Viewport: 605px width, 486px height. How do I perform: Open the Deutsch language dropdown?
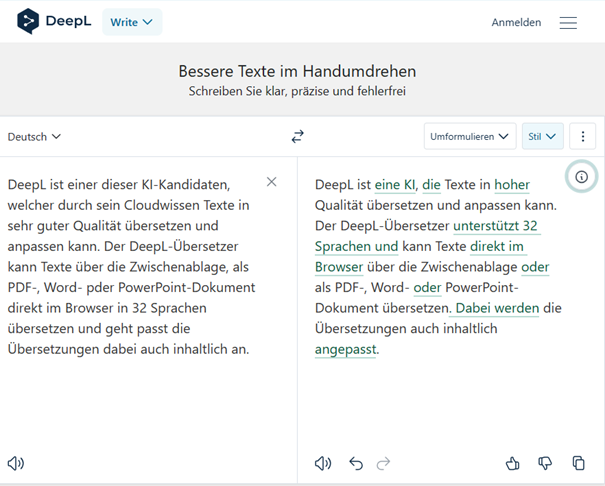(34, 136)
